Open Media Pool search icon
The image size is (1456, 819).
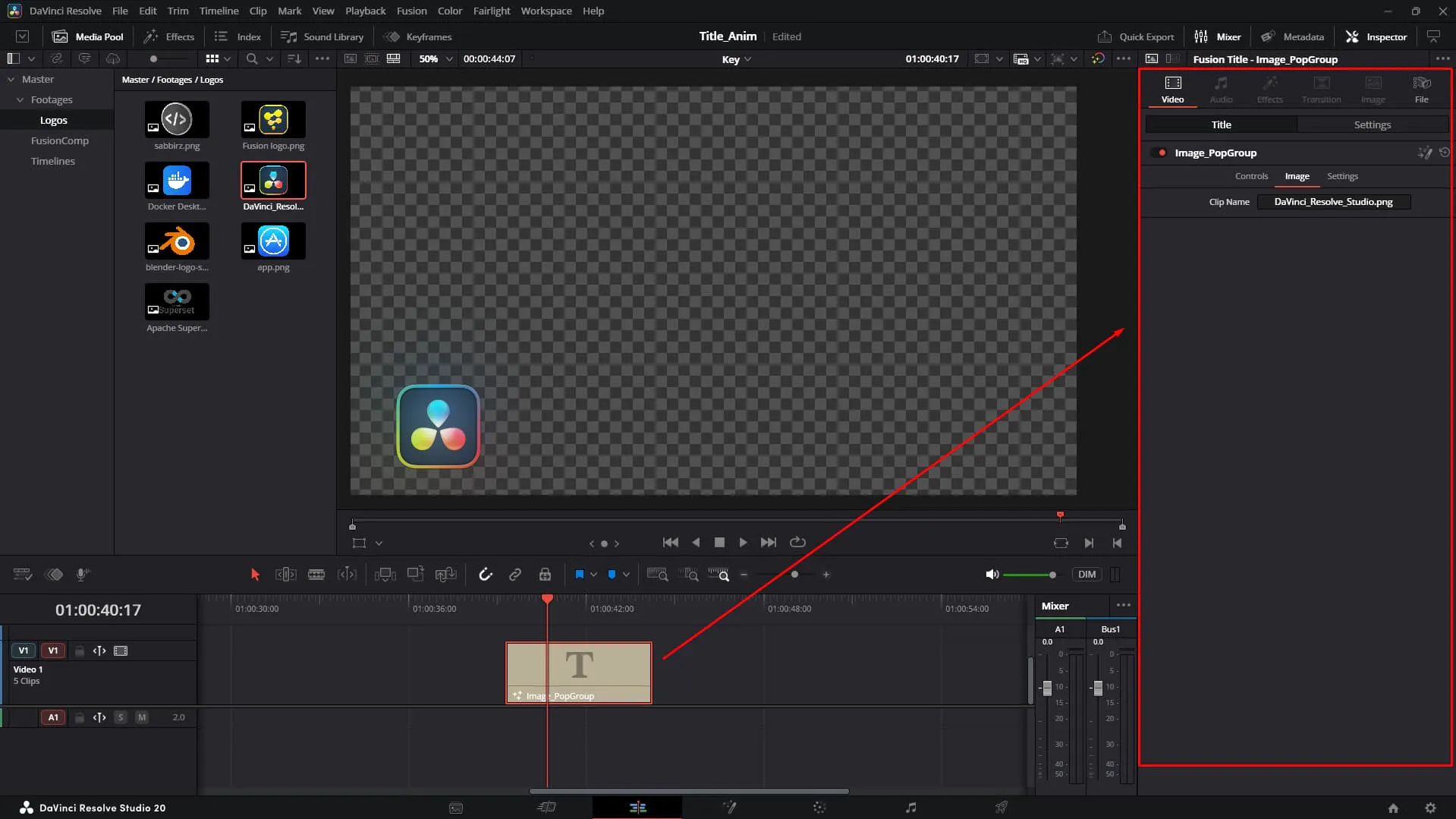pos(252,58)
